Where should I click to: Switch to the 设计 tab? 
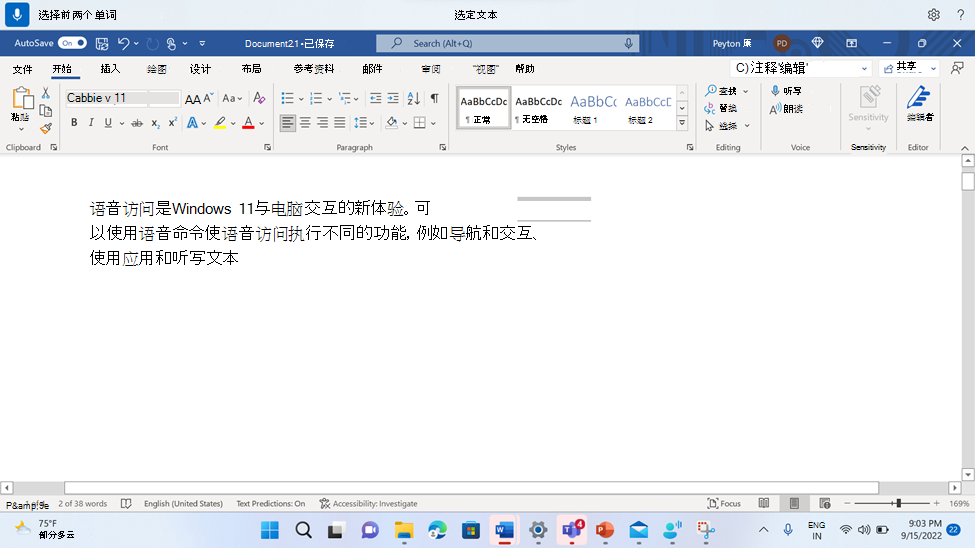coord(200,69)
